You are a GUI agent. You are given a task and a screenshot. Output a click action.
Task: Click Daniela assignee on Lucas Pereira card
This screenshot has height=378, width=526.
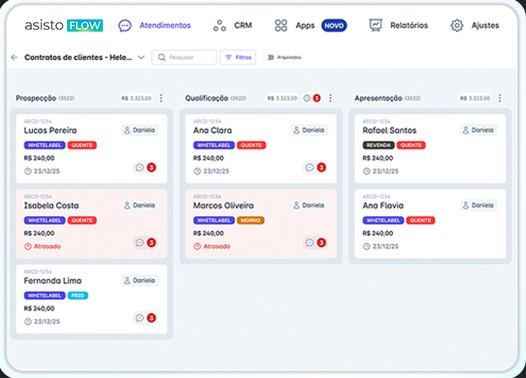[140, 130]
